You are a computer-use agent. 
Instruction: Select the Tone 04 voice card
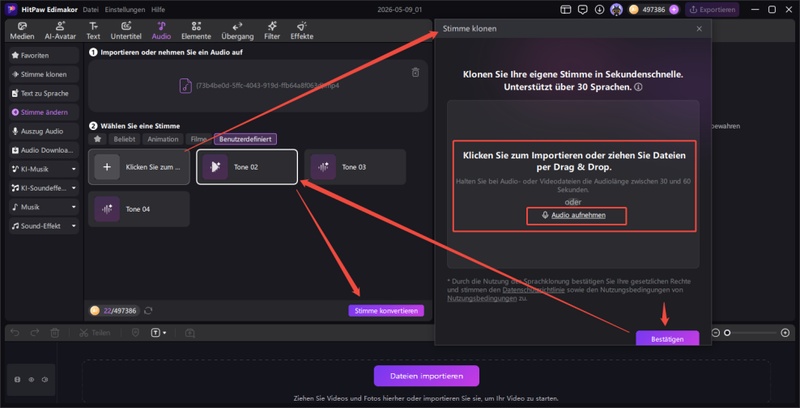(139, 209)
